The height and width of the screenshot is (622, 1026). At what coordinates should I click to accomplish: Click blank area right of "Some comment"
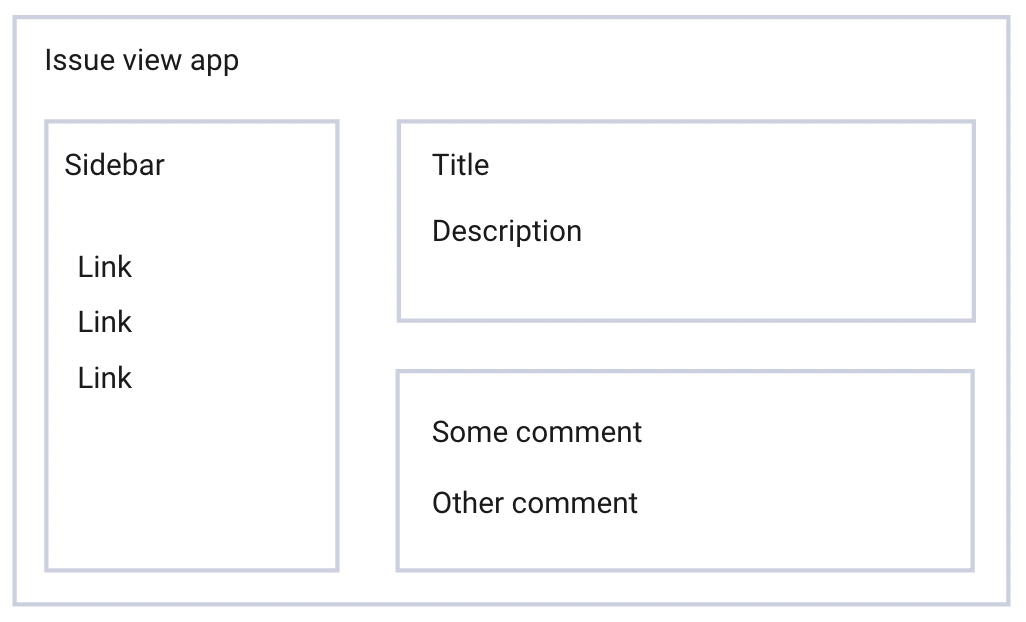[x=800, y=432]
